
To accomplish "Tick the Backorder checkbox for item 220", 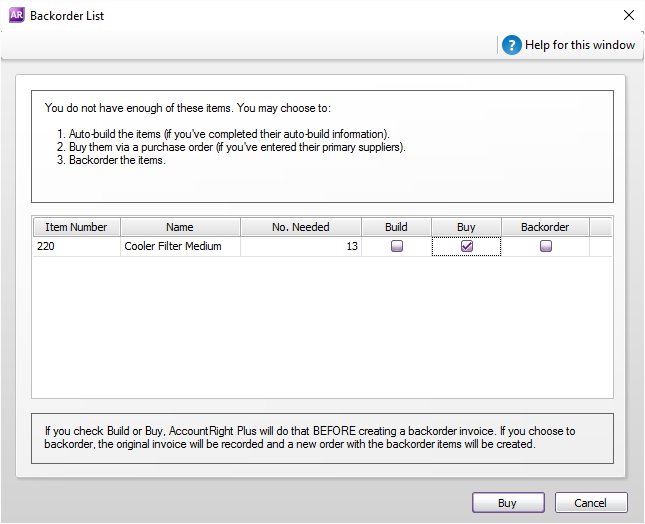I will [545, 246].
